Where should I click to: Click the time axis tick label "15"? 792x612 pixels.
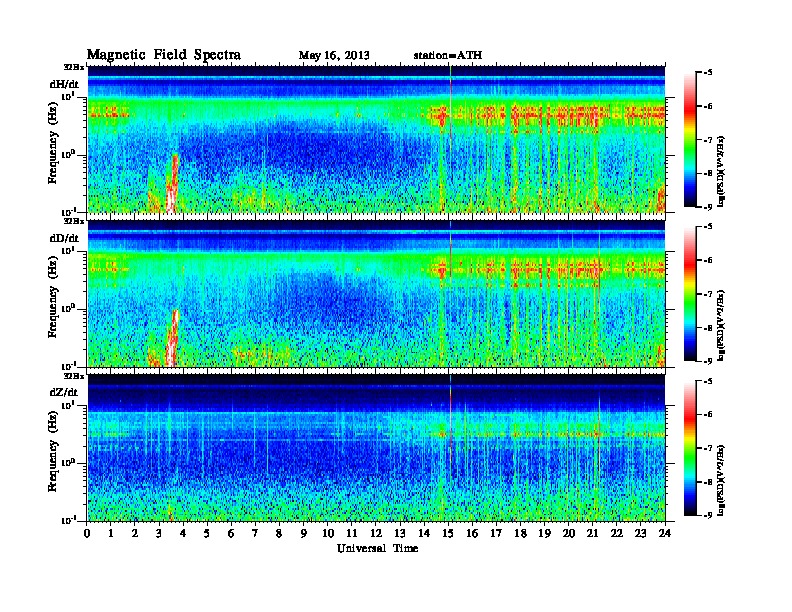click(x=448, y=534)
